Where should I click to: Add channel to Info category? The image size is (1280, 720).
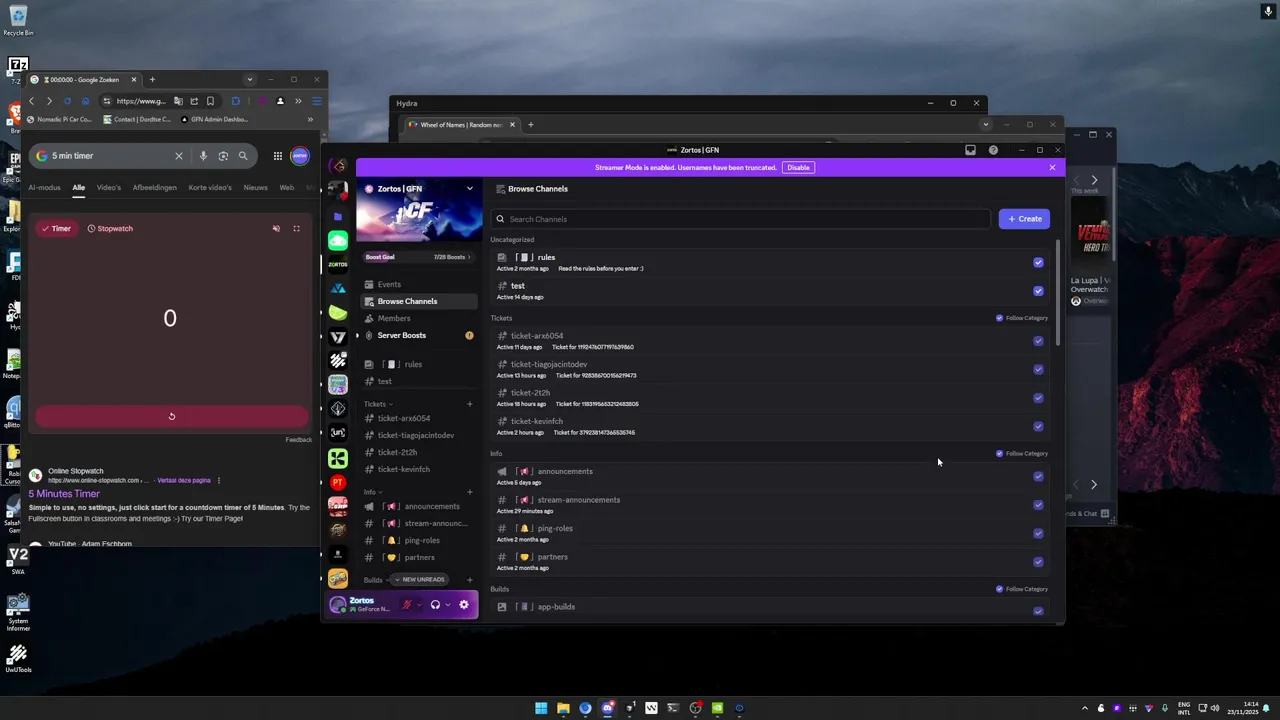tap(470, 492)
